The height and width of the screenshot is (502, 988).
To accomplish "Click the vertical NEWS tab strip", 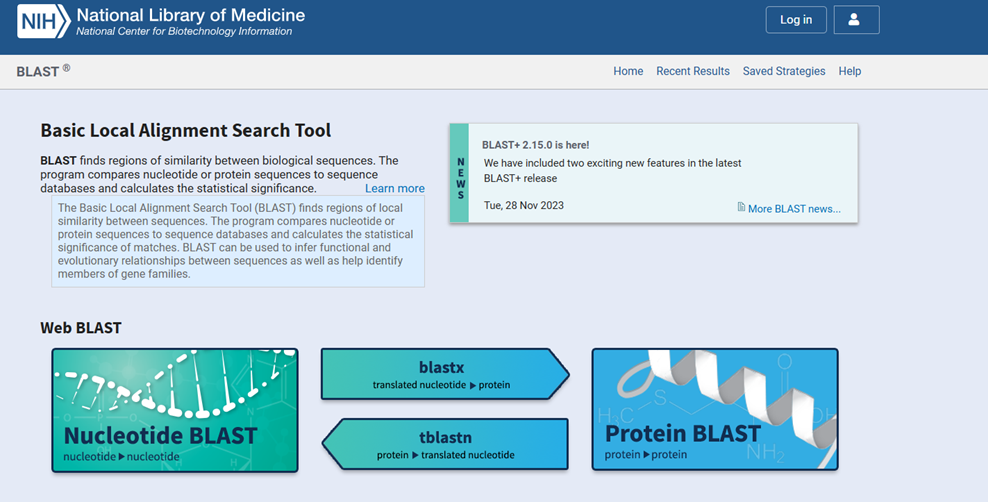I will tap(459, 173).
